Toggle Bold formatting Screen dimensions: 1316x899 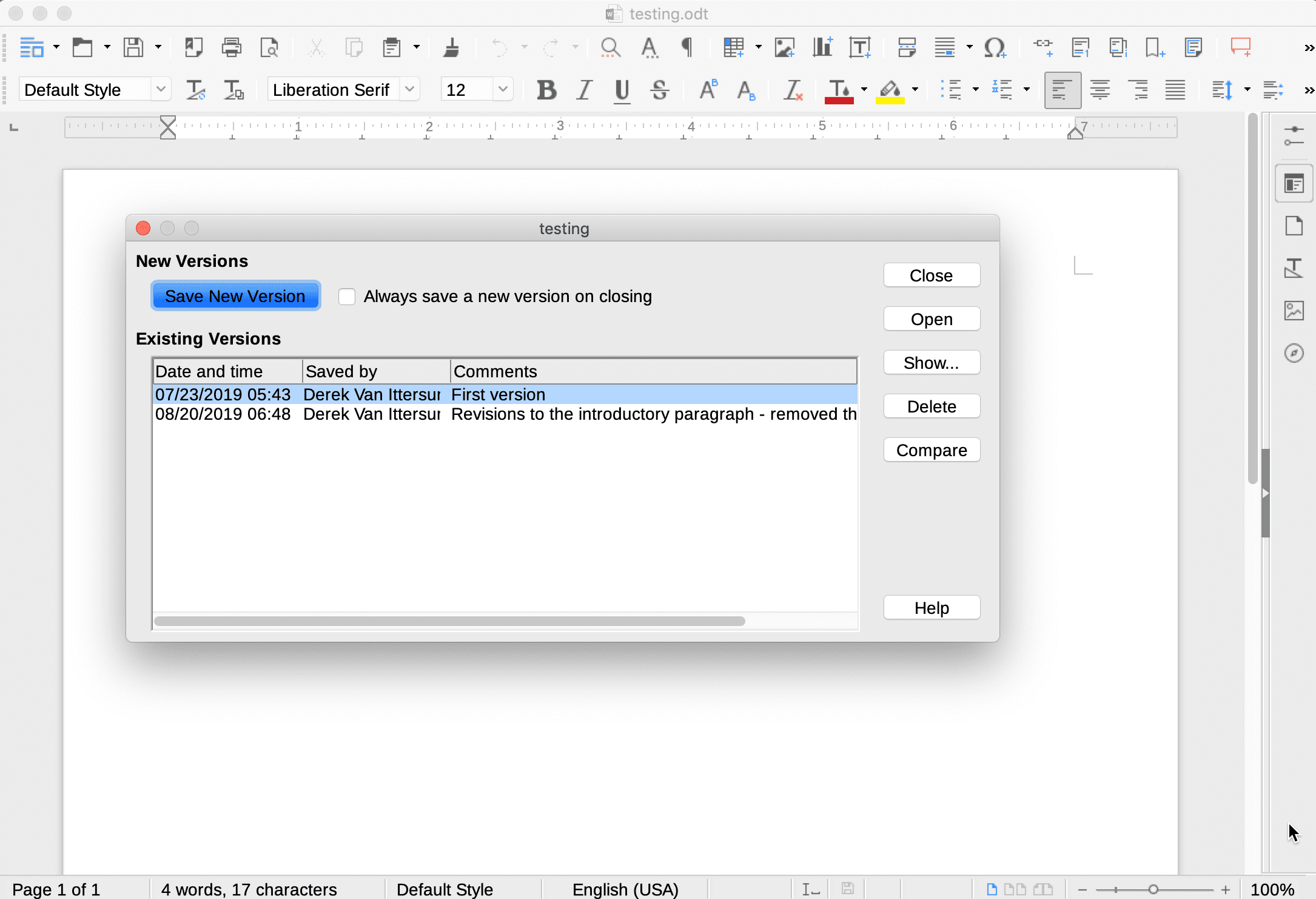(546, 90)
